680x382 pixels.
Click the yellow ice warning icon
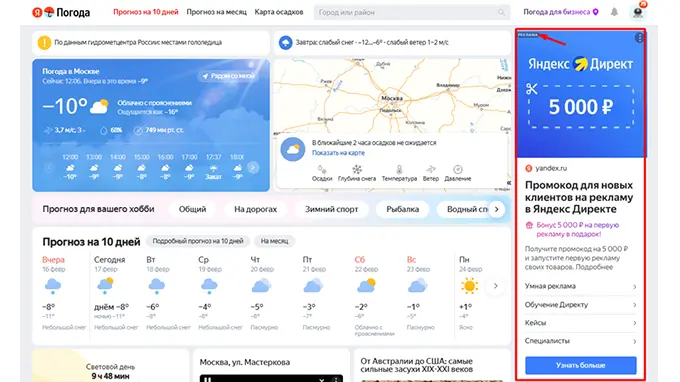[44, 42]
